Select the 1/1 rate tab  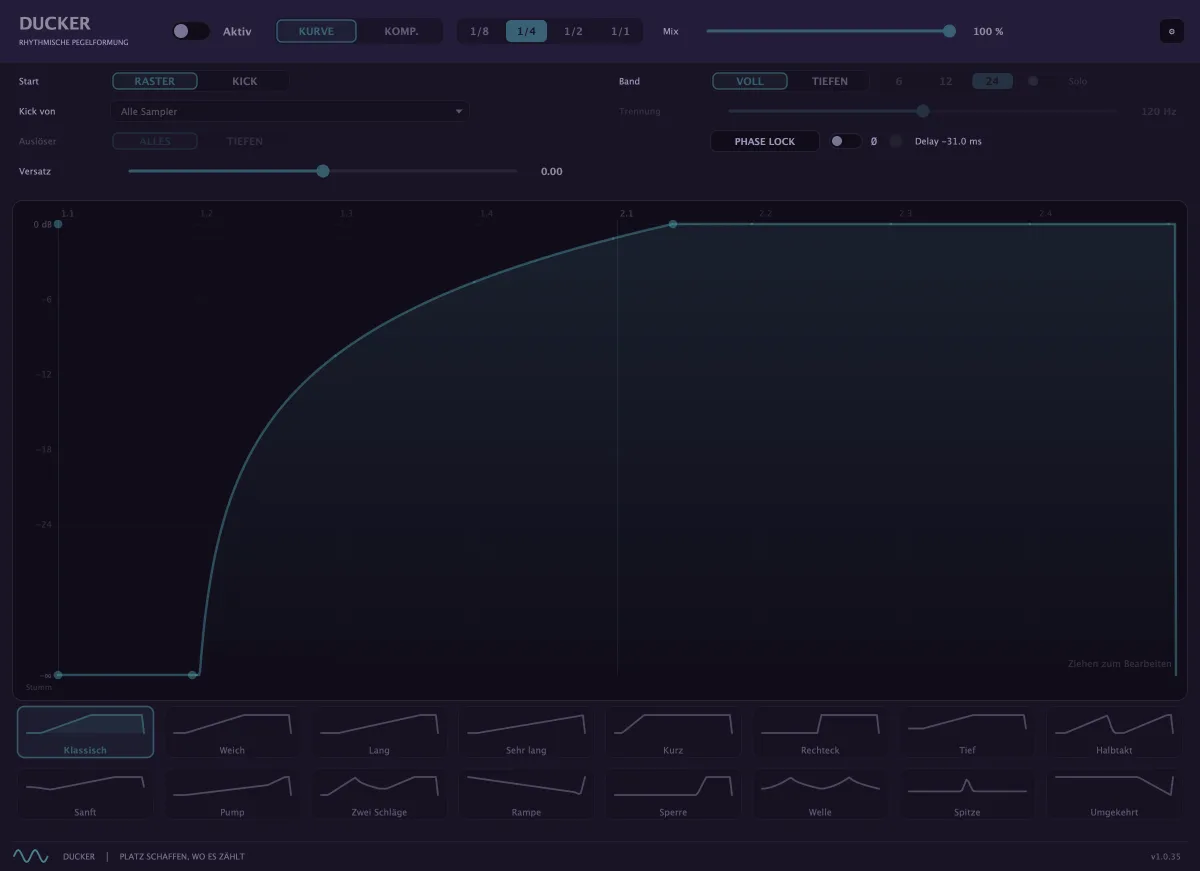[621, 31]
